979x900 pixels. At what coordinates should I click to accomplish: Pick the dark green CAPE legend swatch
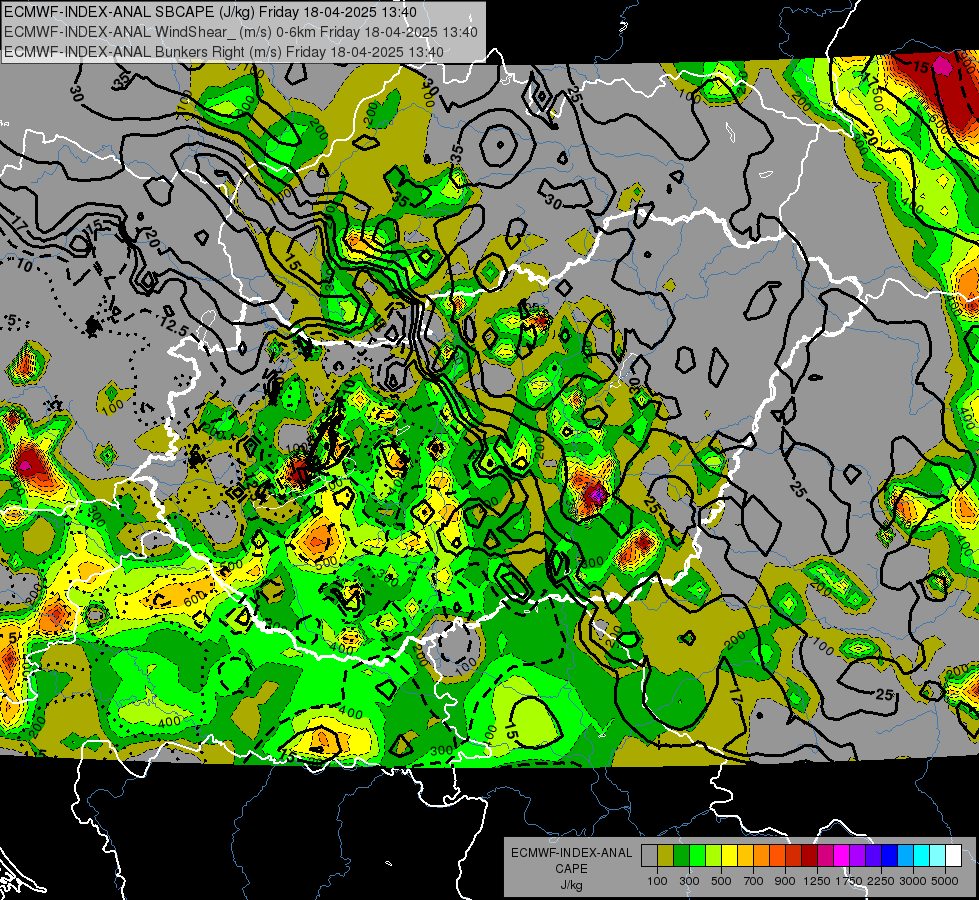coord(681,856)
